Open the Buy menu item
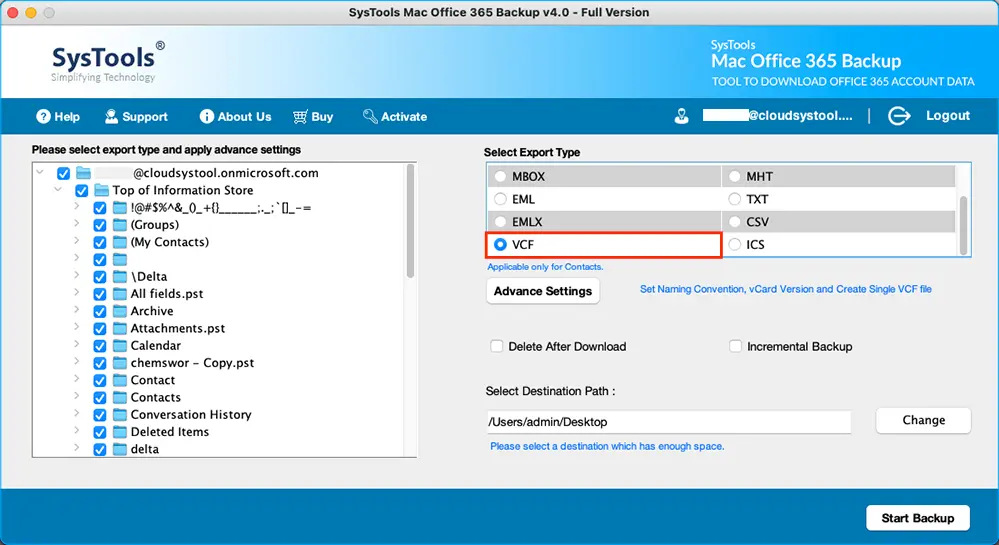Viewport: 999px width, 545px height. coord(313,117)
